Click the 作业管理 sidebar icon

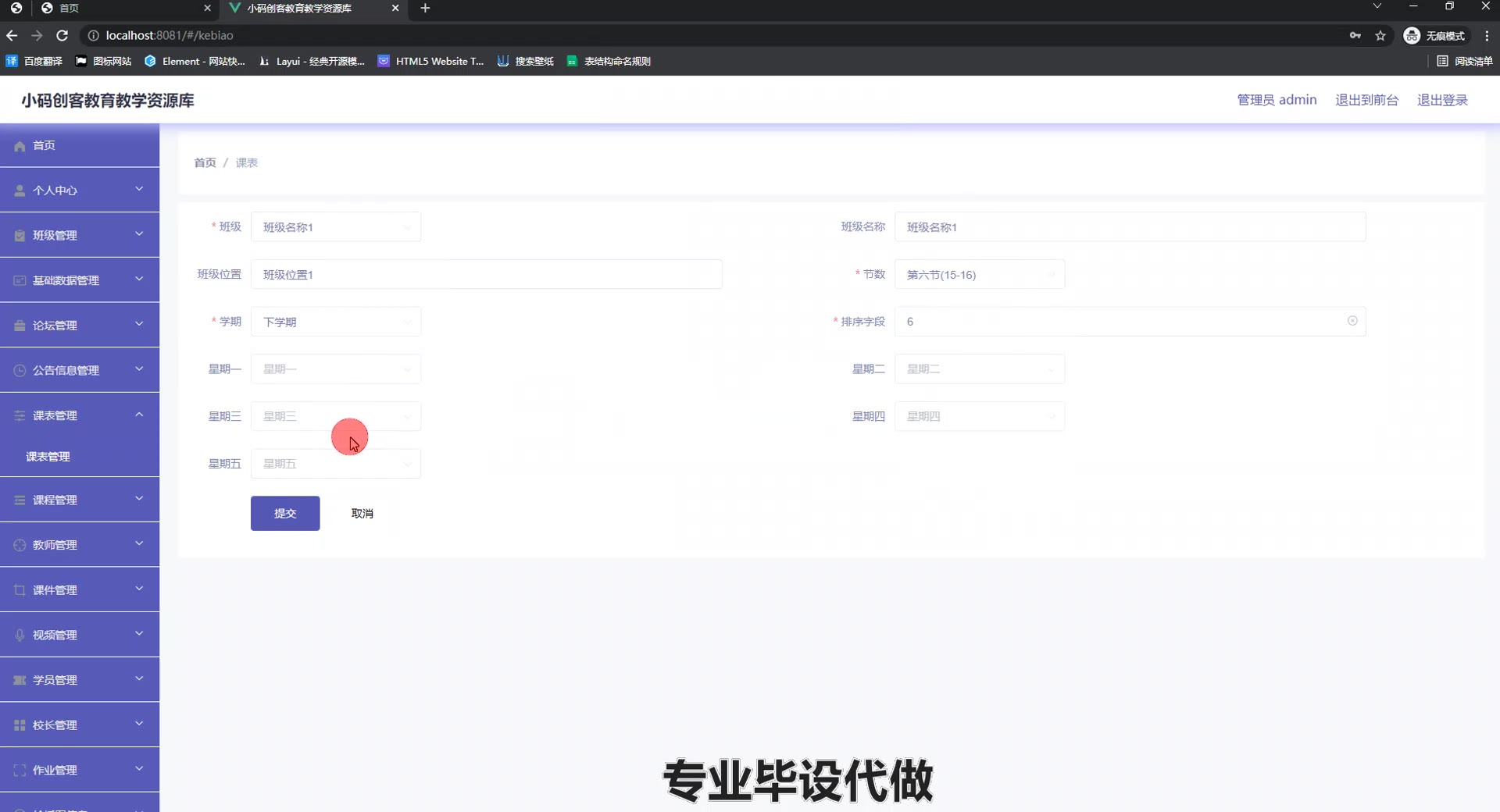click(20, 771)
